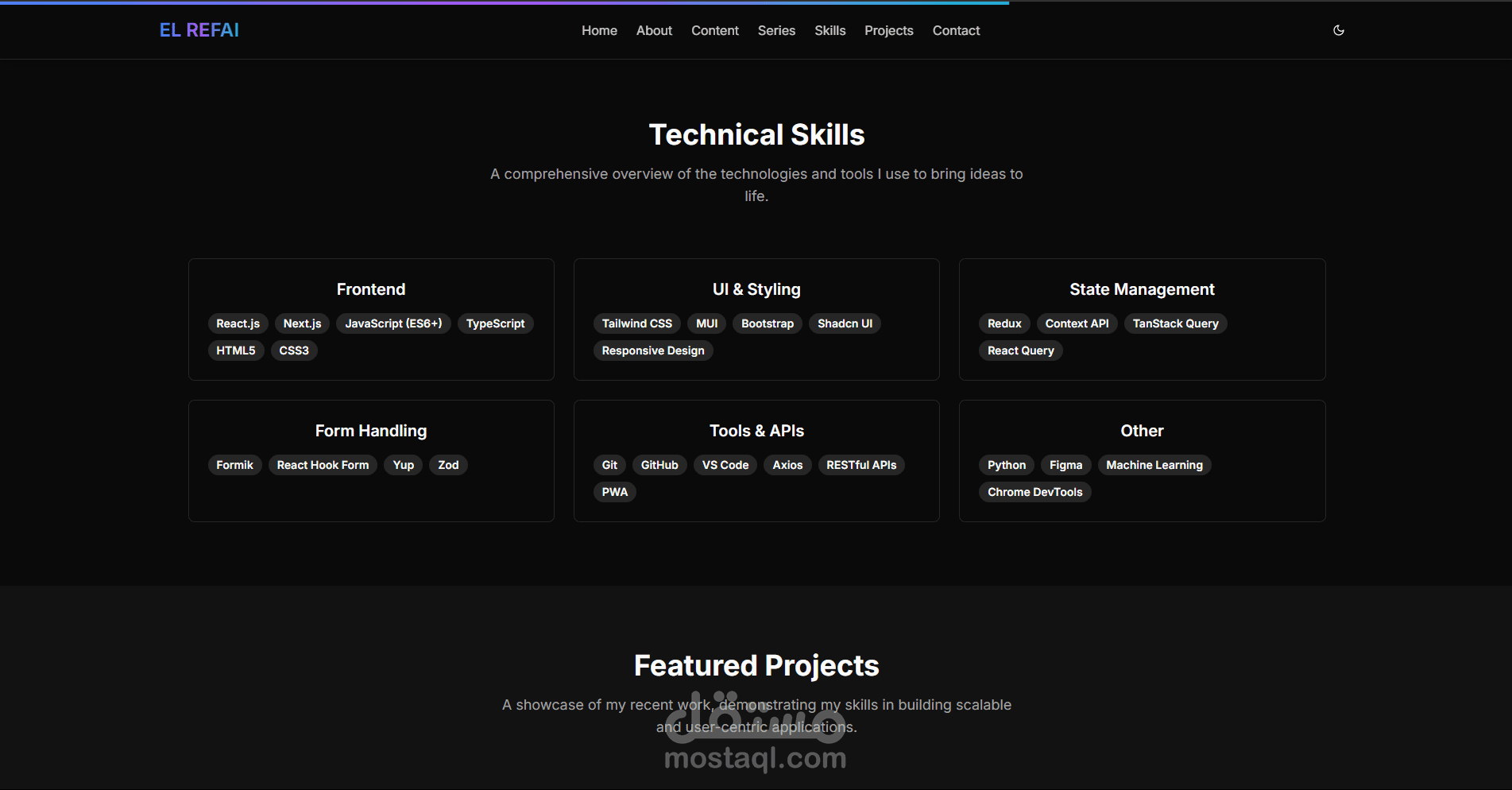Select Chrome DevTools badge
The height and width of the screenshot is (790, 1512).
(x=1034, y=492)
